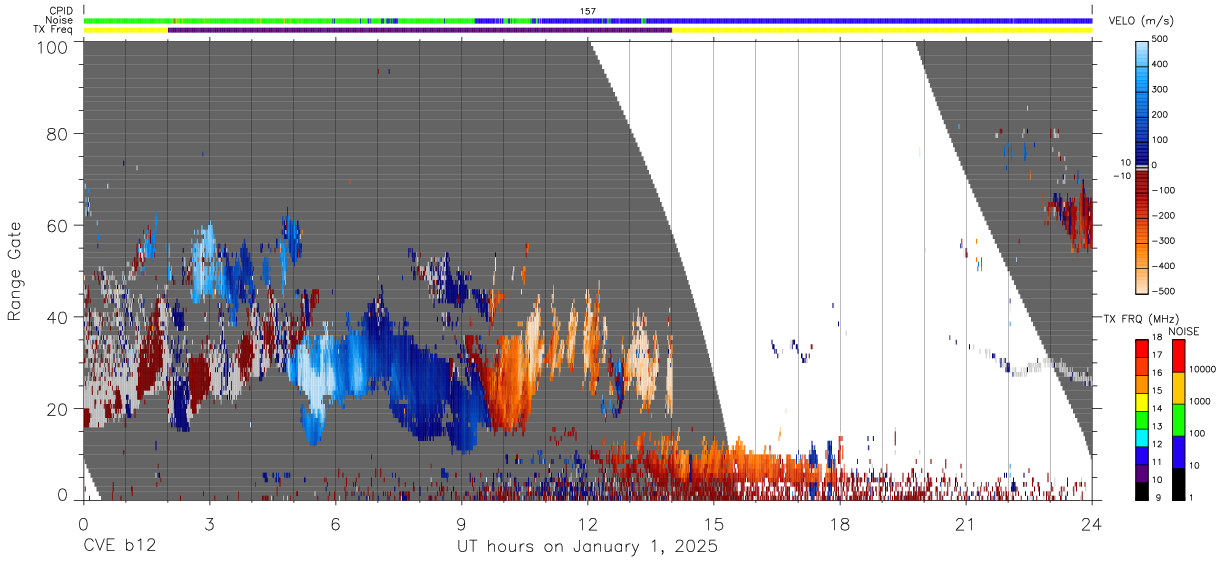Click the 18 UT hour axis label

(x=840, y=523)
